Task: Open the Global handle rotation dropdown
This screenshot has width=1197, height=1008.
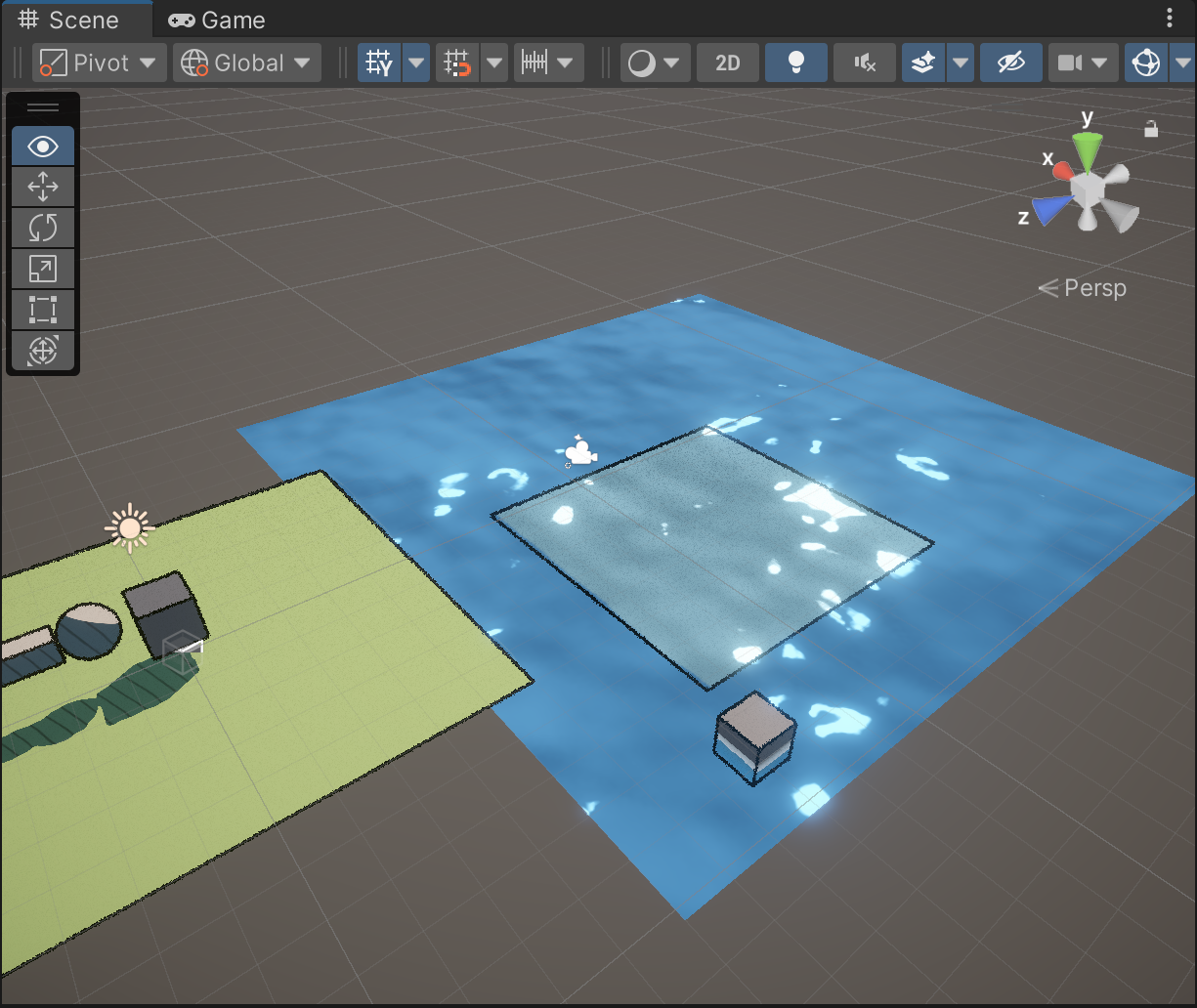Action: (247, 63)
